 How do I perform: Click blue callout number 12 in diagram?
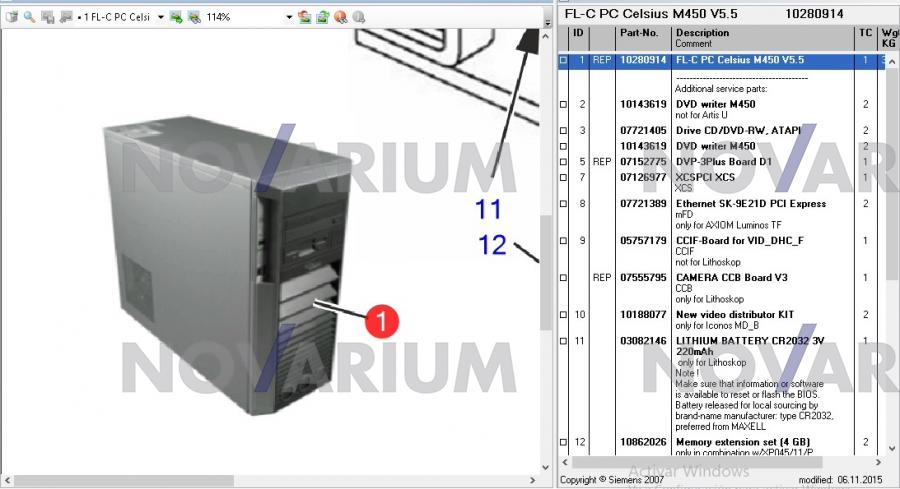point(491,244)
